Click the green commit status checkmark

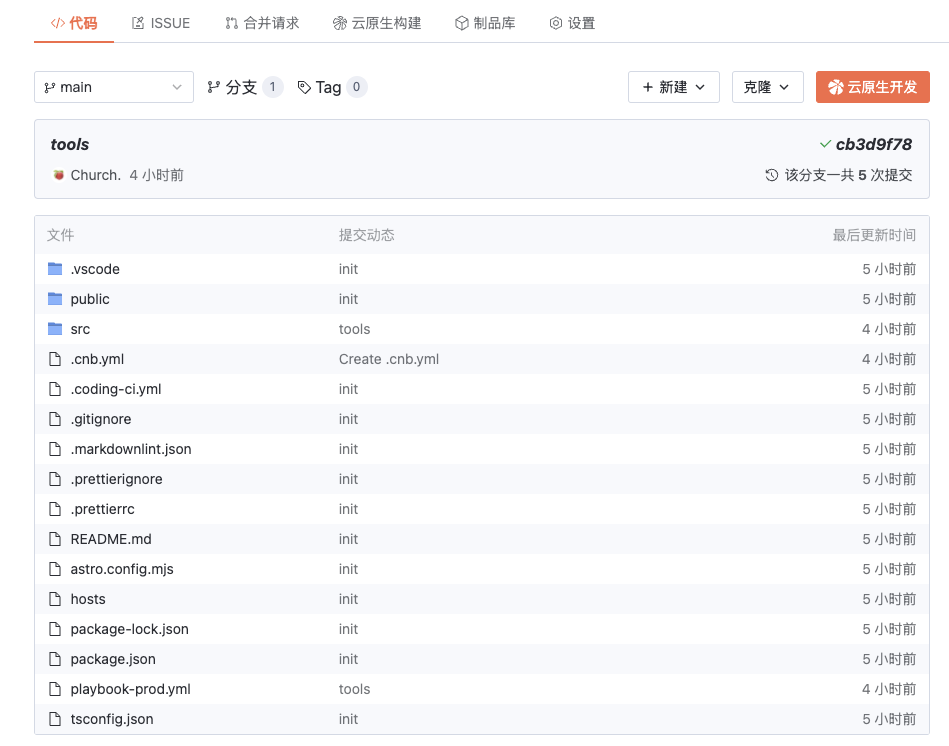point(824,144)
